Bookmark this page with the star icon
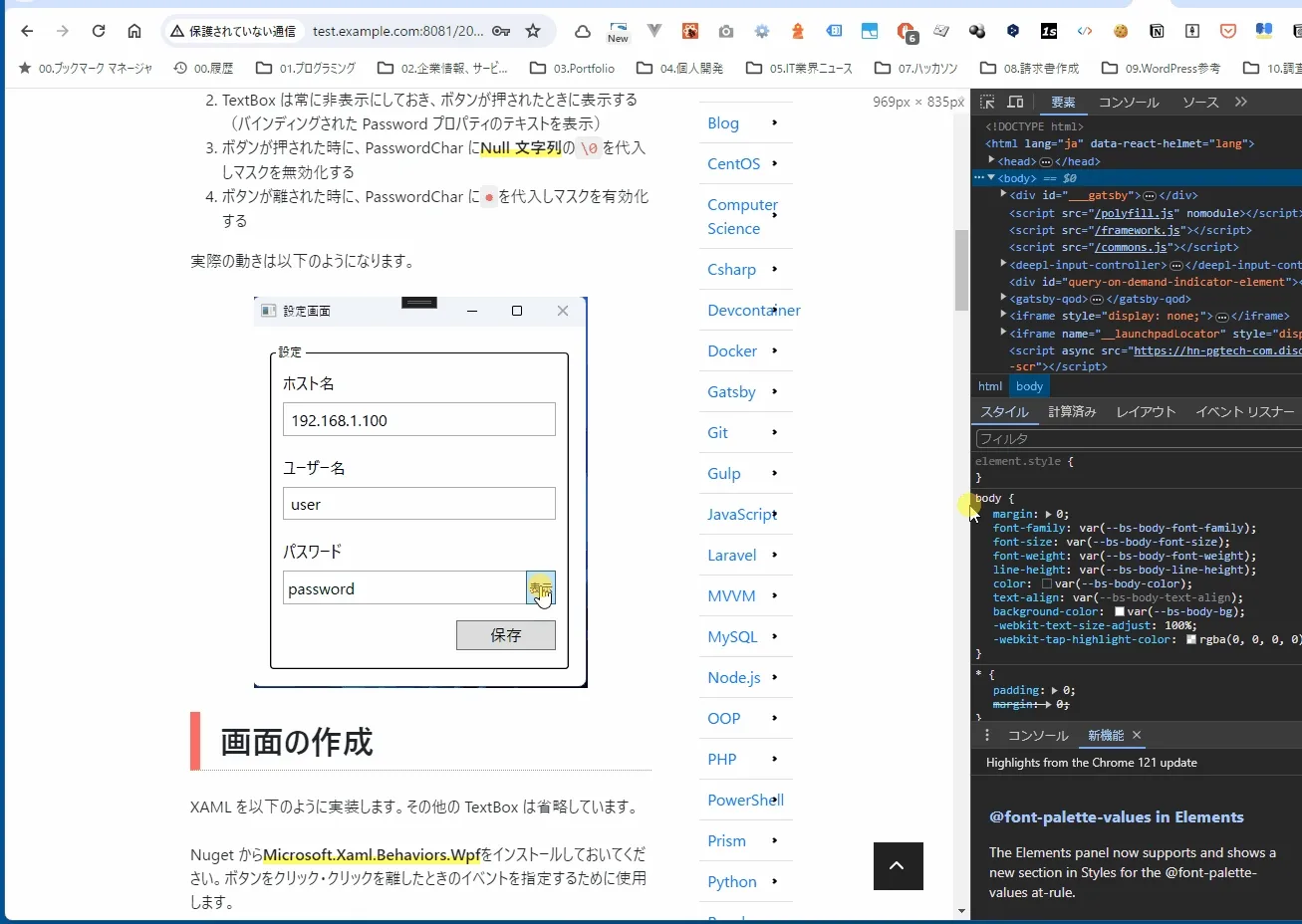 pyautogui.click(x=533, y=31)
